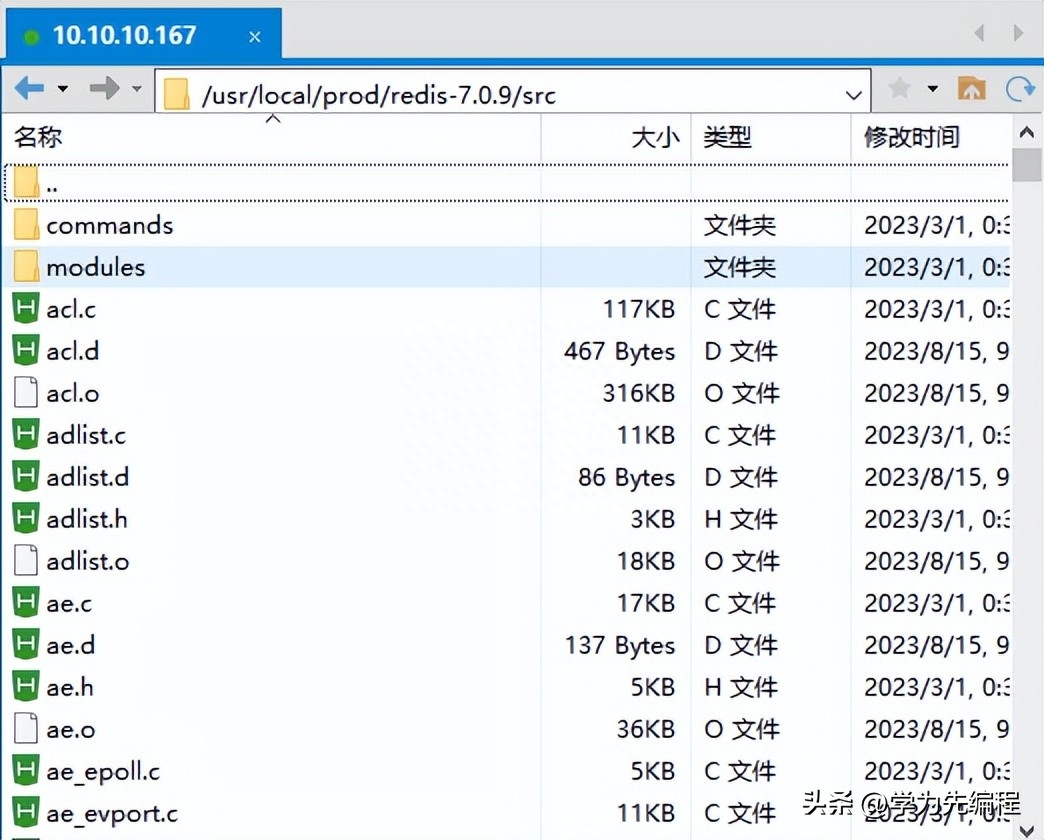Select the file name acl.c
1044x840 pixels.
[x=71, y=310]
